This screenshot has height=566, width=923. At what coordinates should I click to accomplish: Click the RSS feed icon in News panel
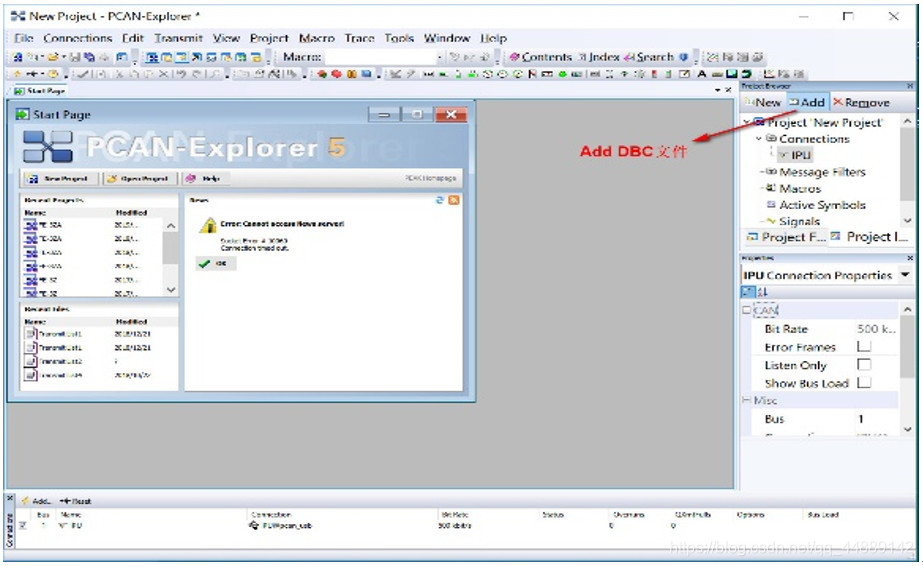[454, 200]
